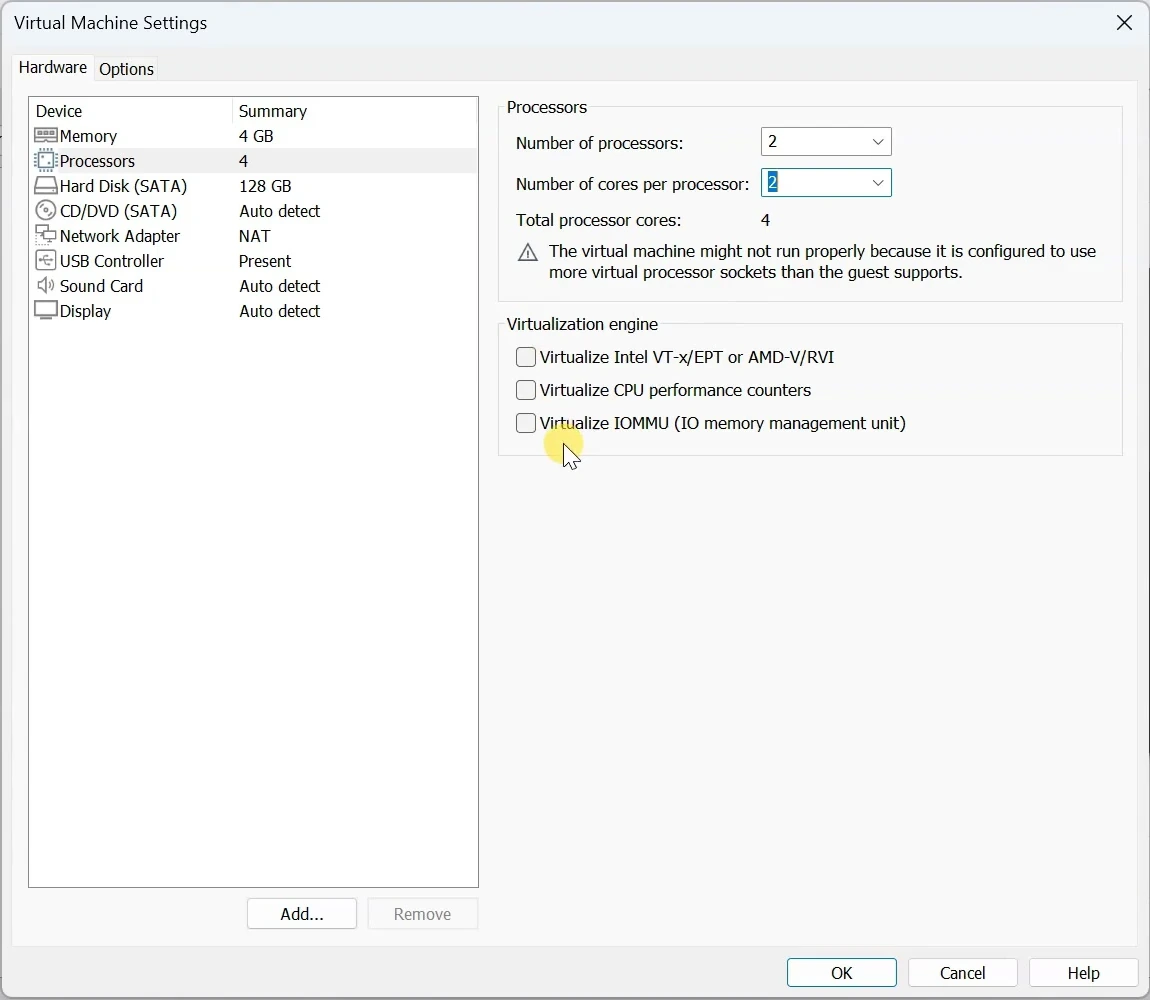The width and height of the screenshot is (1150, 1000).
Task: Enable Virtualize CPU performance counters
Action: pyautogui.click(x=526, y=390)
